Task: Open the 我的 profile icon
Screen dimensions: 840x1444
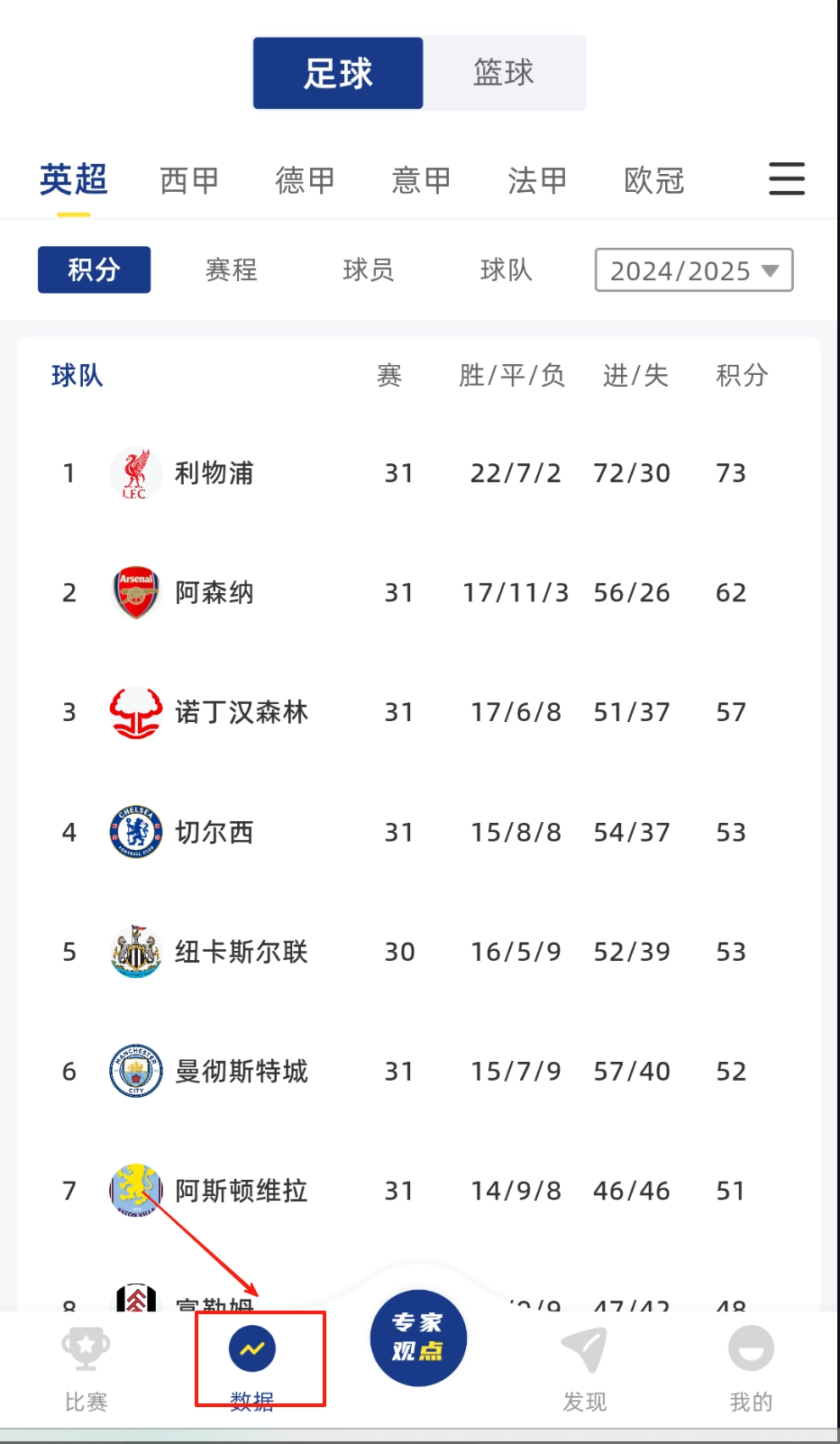Action: tap(751, 1350)
